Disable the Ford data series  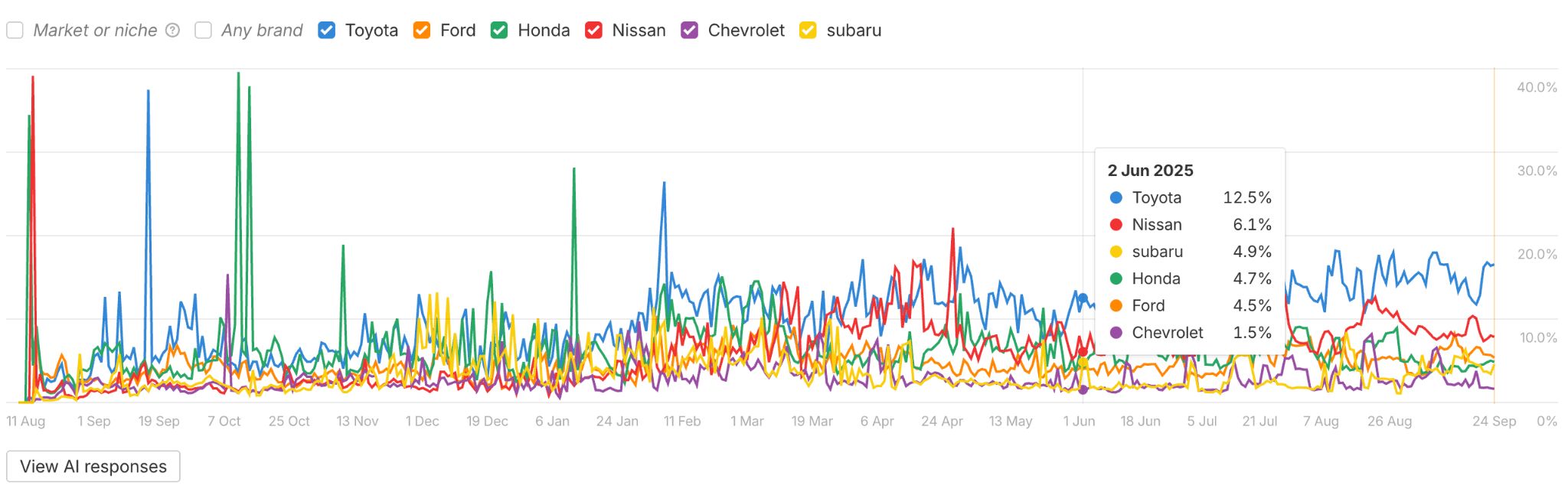pos(420,31)
